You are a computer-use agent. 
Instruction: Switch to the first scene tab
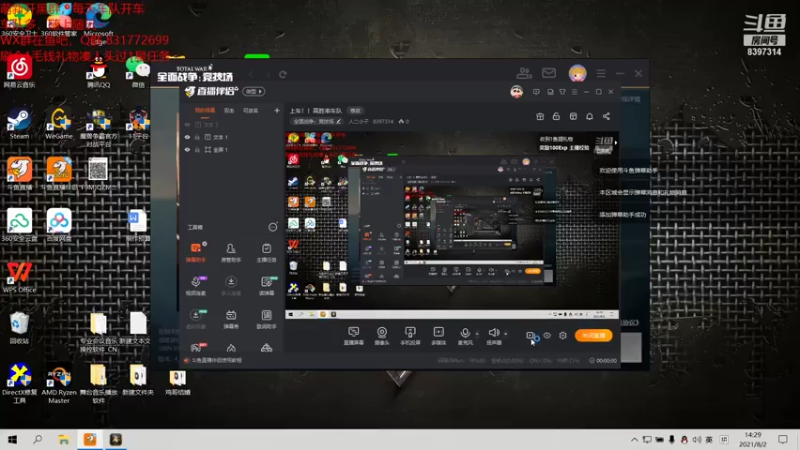pos(205,111)
